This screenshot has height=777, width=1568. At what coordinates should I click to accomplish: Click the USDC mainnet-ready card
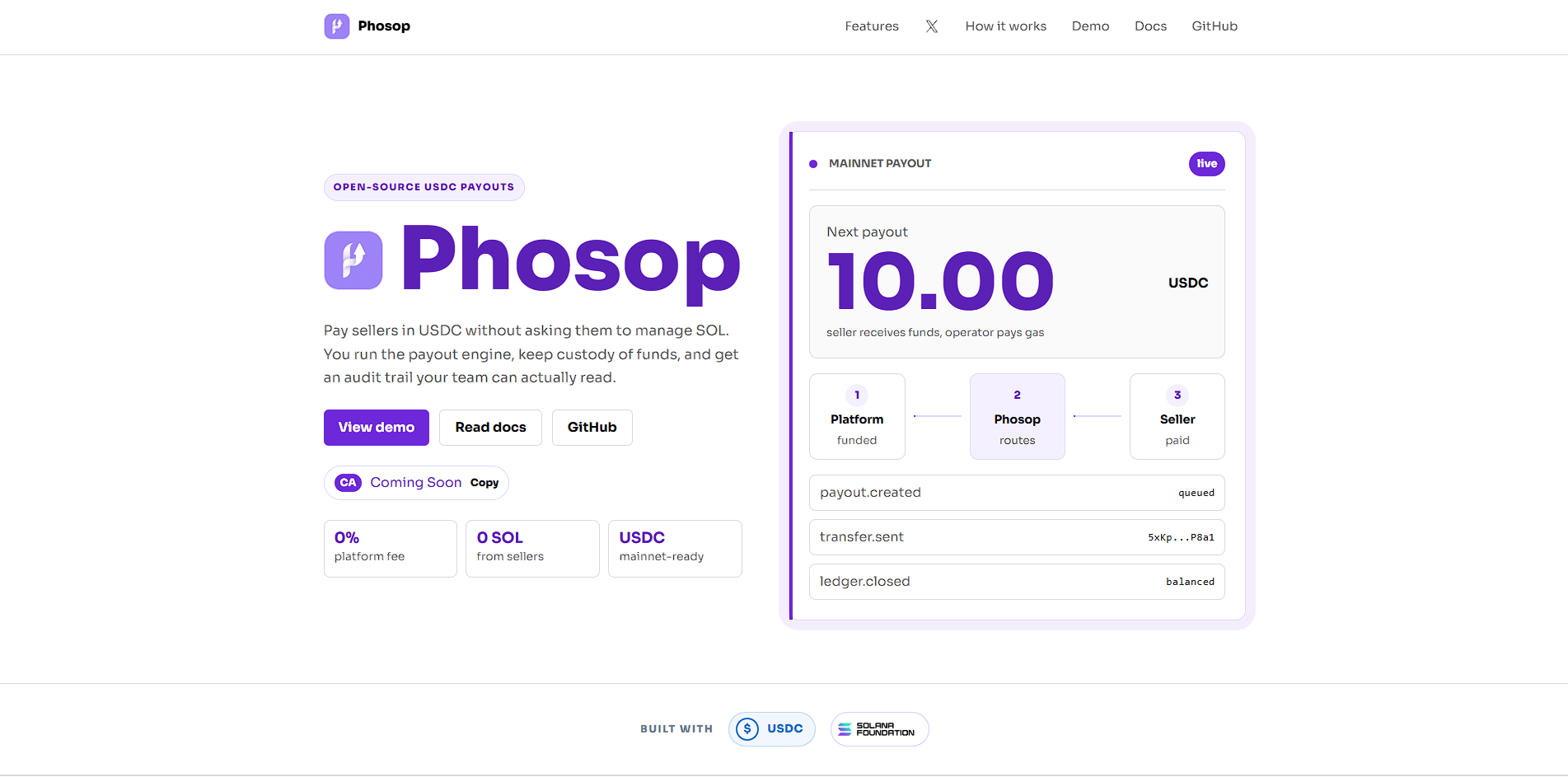[675, 549]
